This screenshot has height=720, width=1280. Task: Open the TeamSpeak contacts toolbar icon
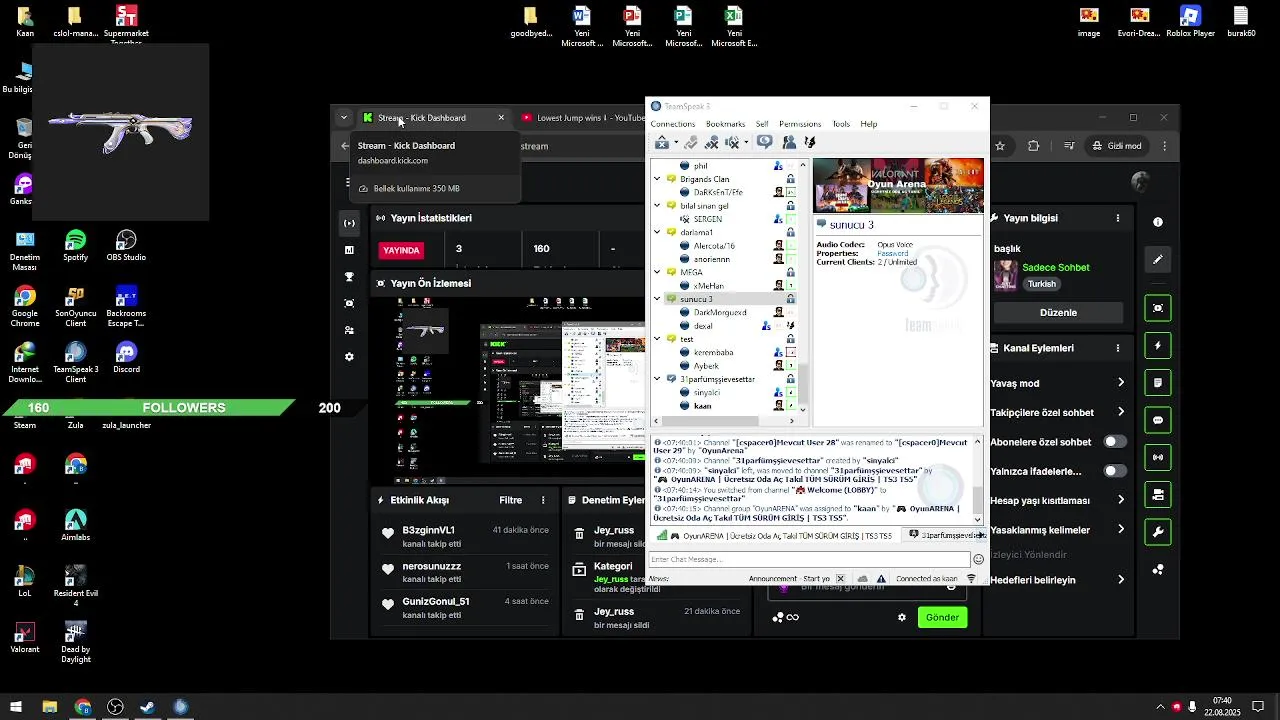789,143
